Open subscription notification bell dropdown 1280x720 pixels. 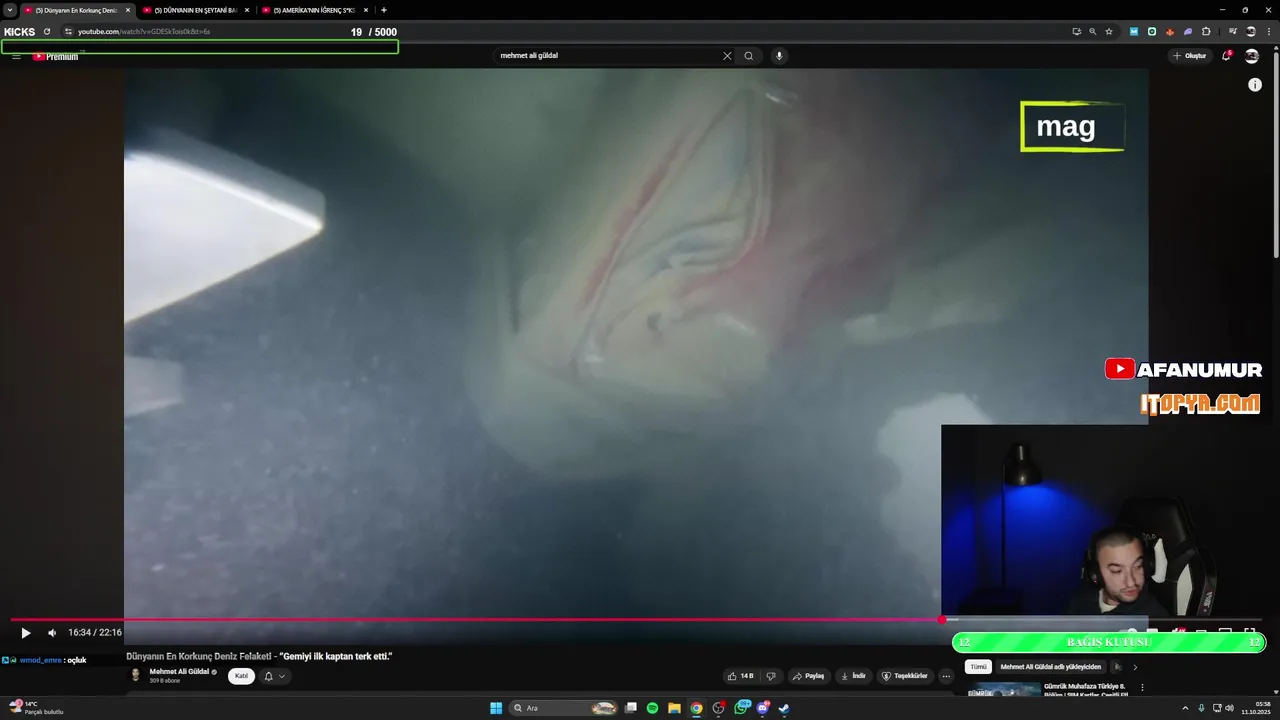tap(273, 676)
